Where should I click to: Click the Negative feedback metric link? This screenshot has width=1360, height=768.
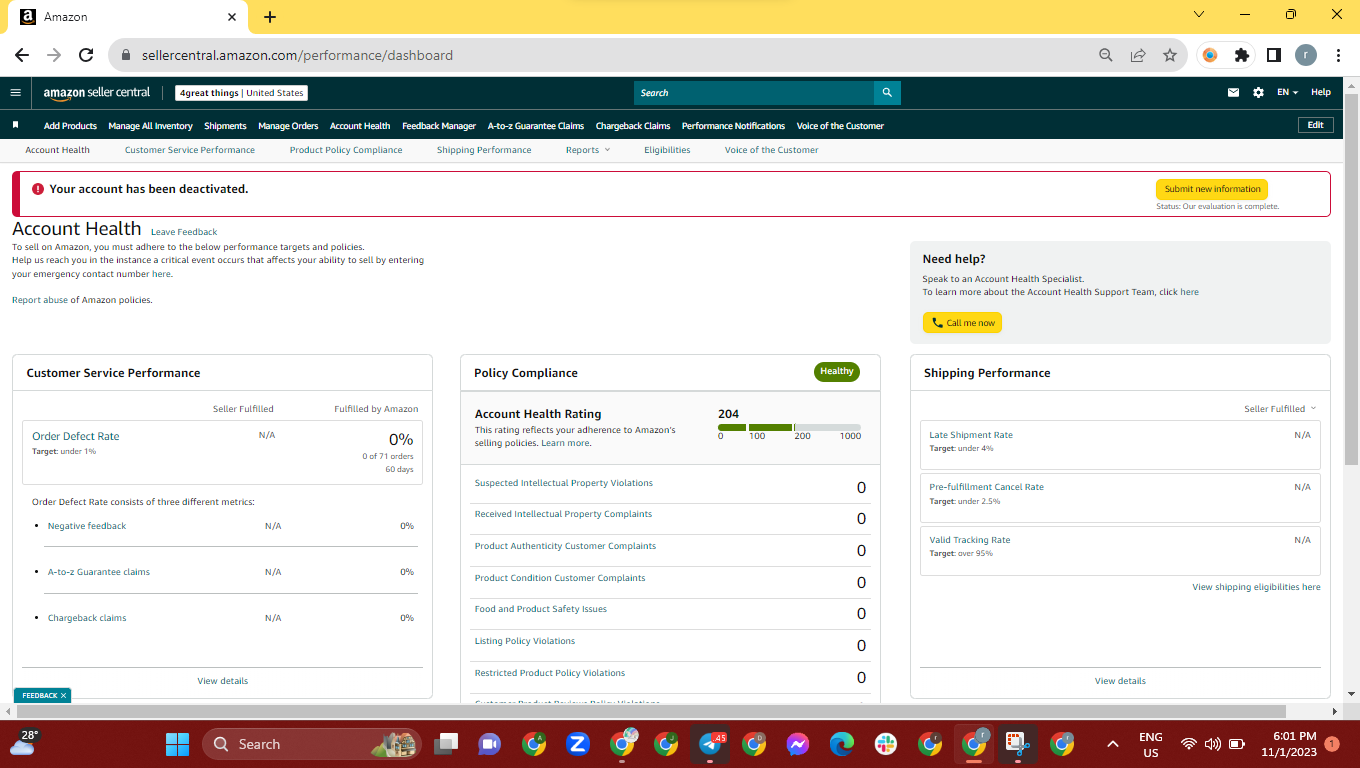[x=87, y=526]
